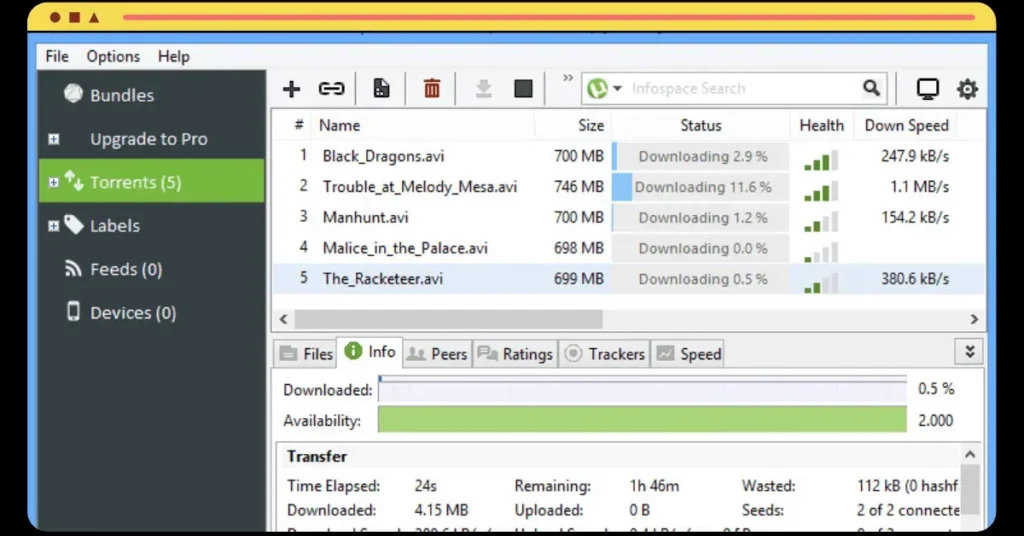
Task: Sort by the Down Speed column header
Action: [x=906, y=125]
